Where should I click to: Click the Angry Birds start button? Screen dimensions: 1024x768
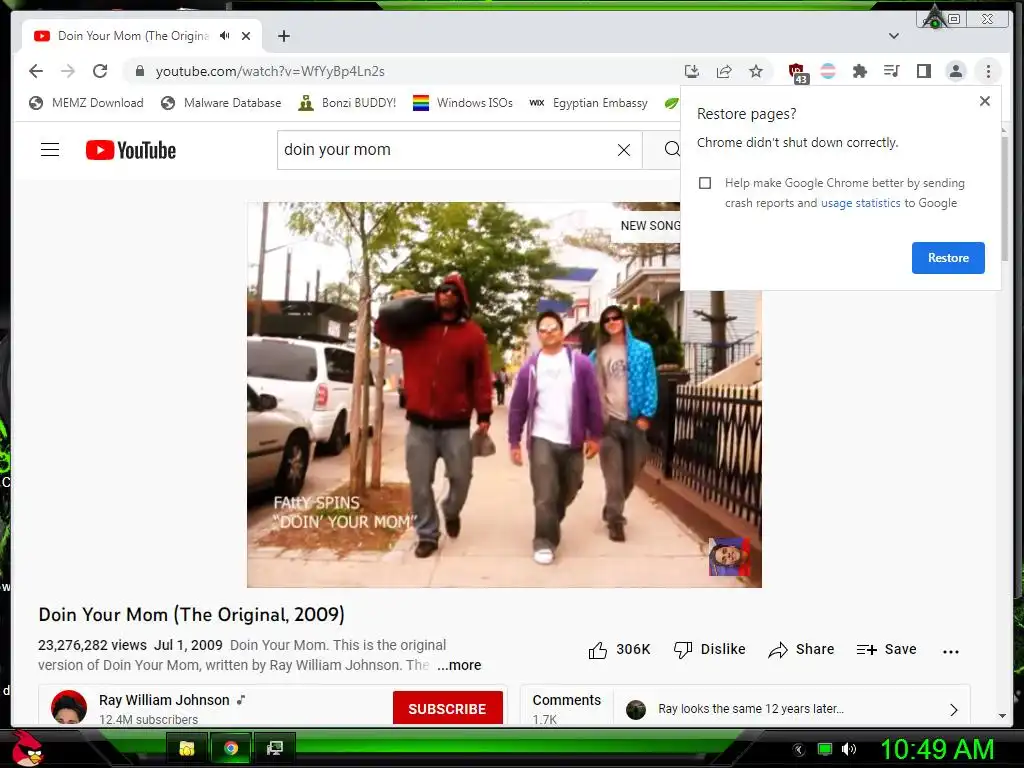27,748
